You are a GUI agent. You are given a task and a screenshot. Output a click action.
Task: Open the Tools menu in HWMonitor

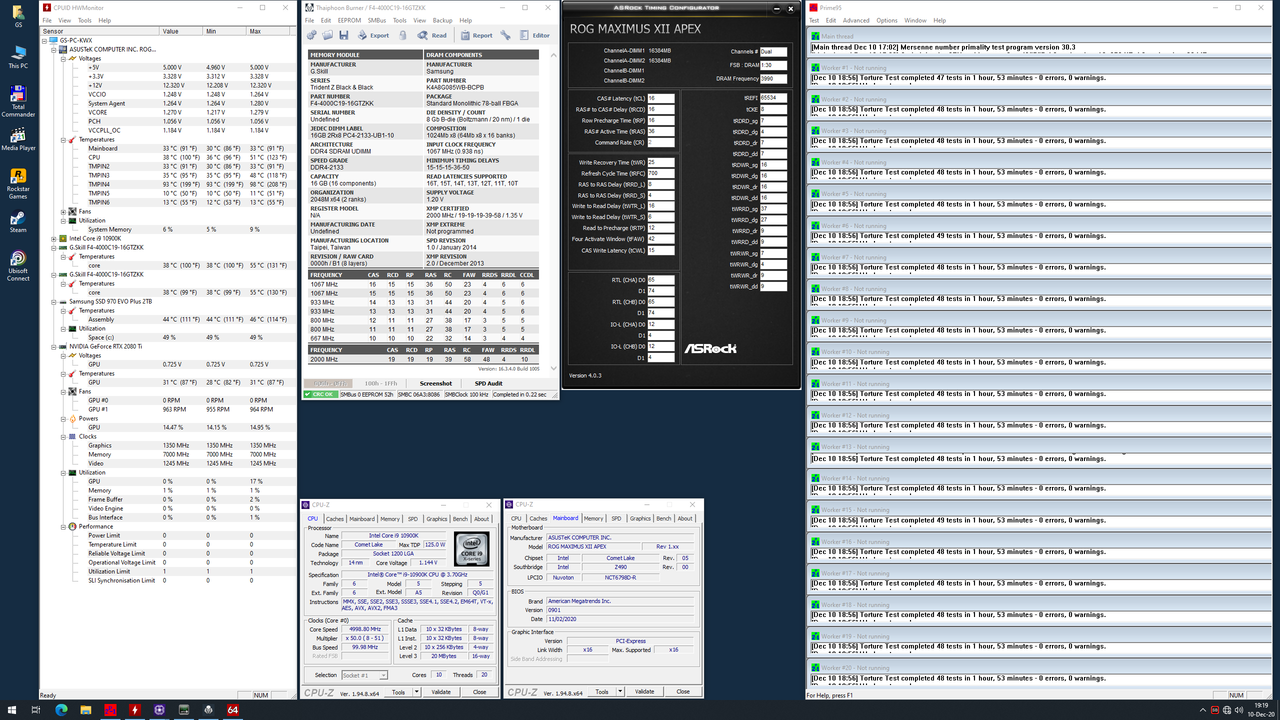coord(84,20)
